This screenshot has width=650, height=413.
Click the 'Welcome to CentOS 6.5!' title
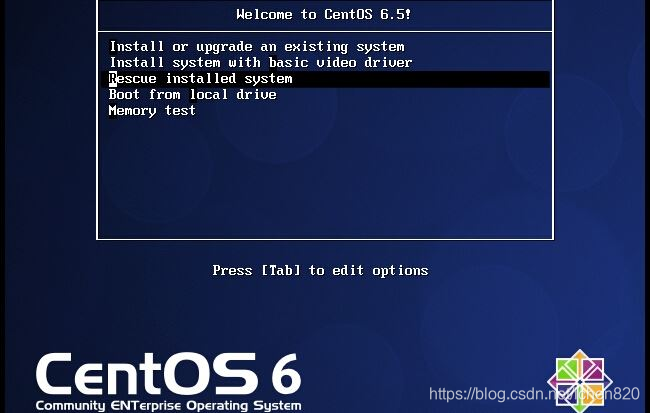[x=324, y=15]
